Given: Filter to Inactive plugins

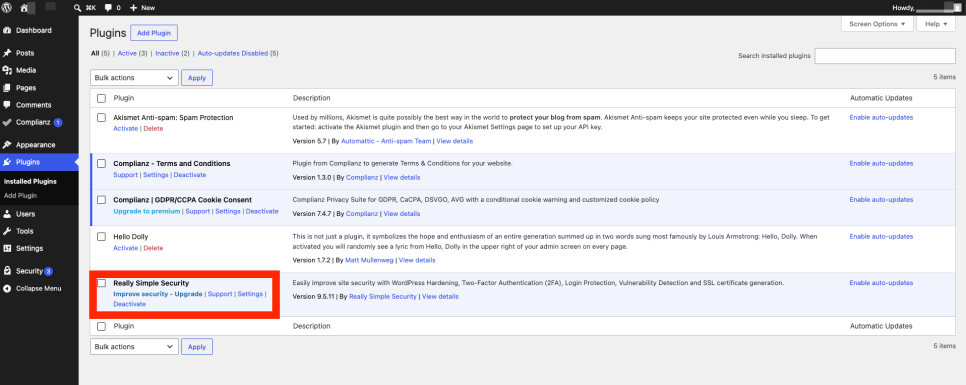Looking at the screenshot, I should tap(167, 54).
